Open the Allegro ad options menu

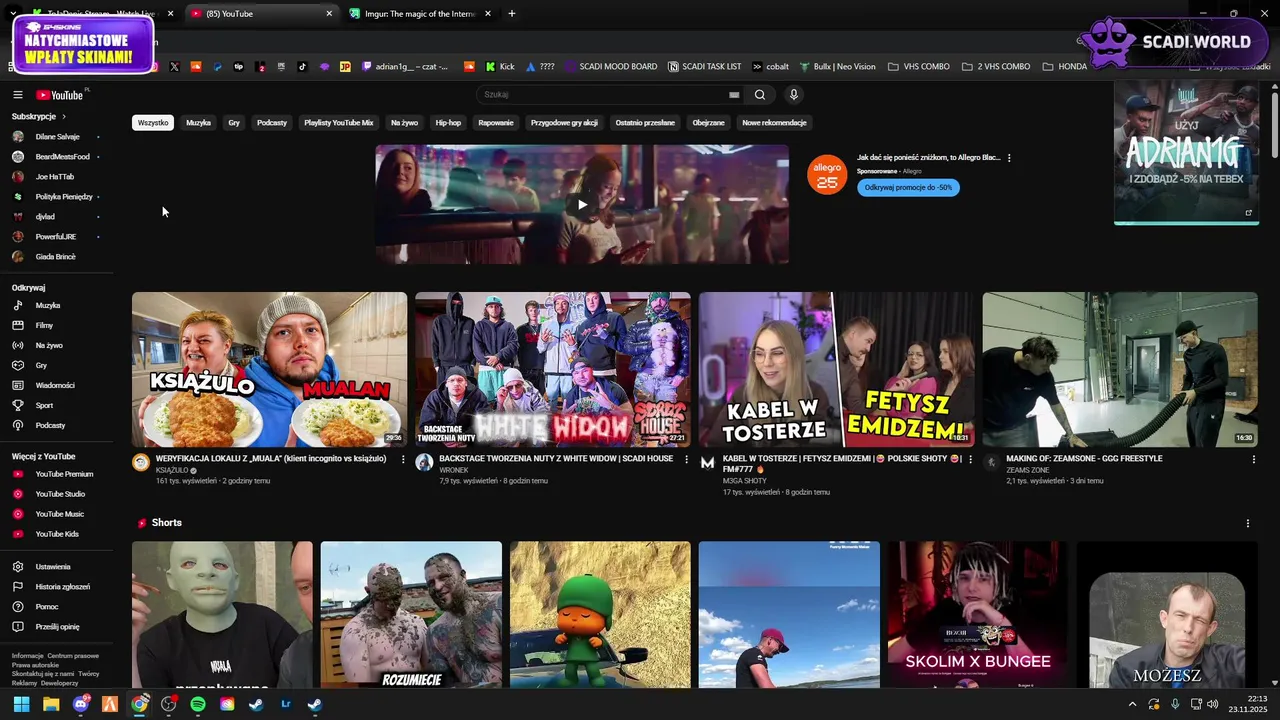click(x=1009, y=158)
